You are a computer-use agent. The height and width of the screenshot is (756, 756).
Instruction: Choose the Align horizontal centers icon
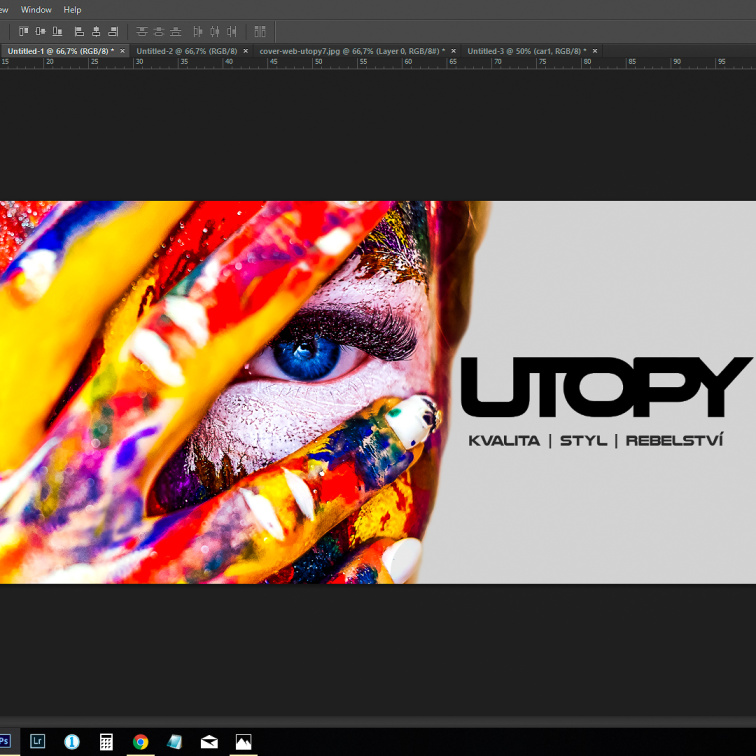(96, 32)
